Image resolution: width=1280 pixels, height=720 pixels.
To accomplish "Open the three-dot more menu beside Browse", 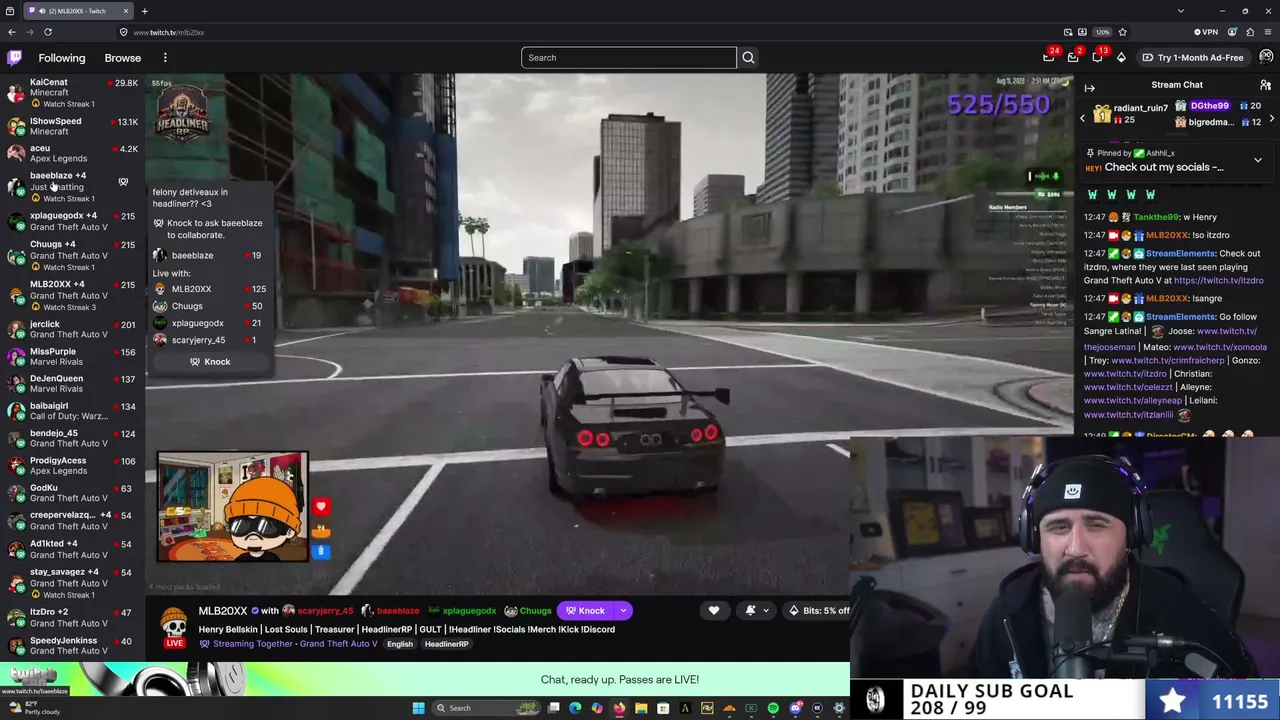I will [165, 58].
